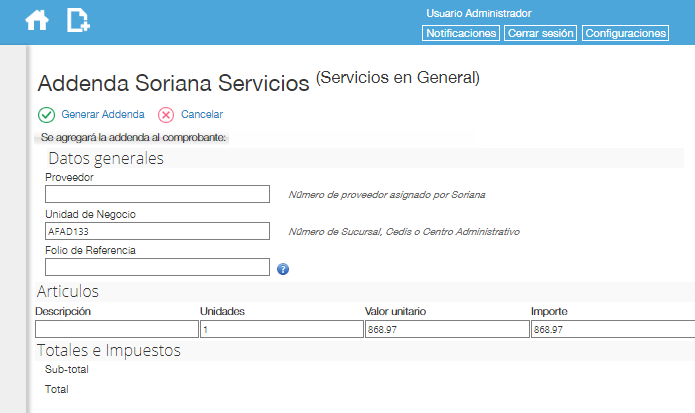Click the Unidad de Negocio field
695x413 pixels.
(x=157, y=231)
